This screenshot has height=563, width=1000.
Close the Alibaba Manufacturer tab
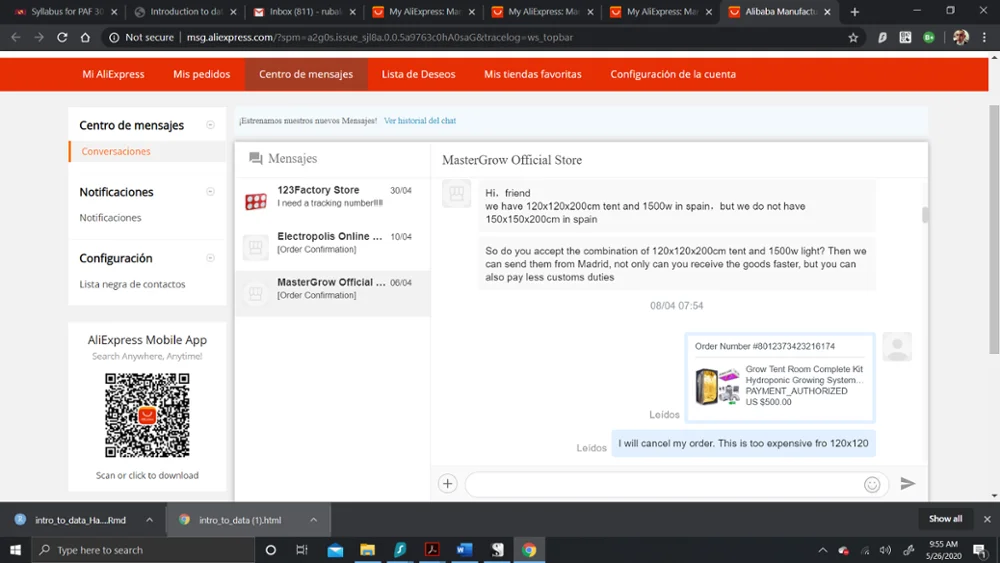[x=827, y=11]
